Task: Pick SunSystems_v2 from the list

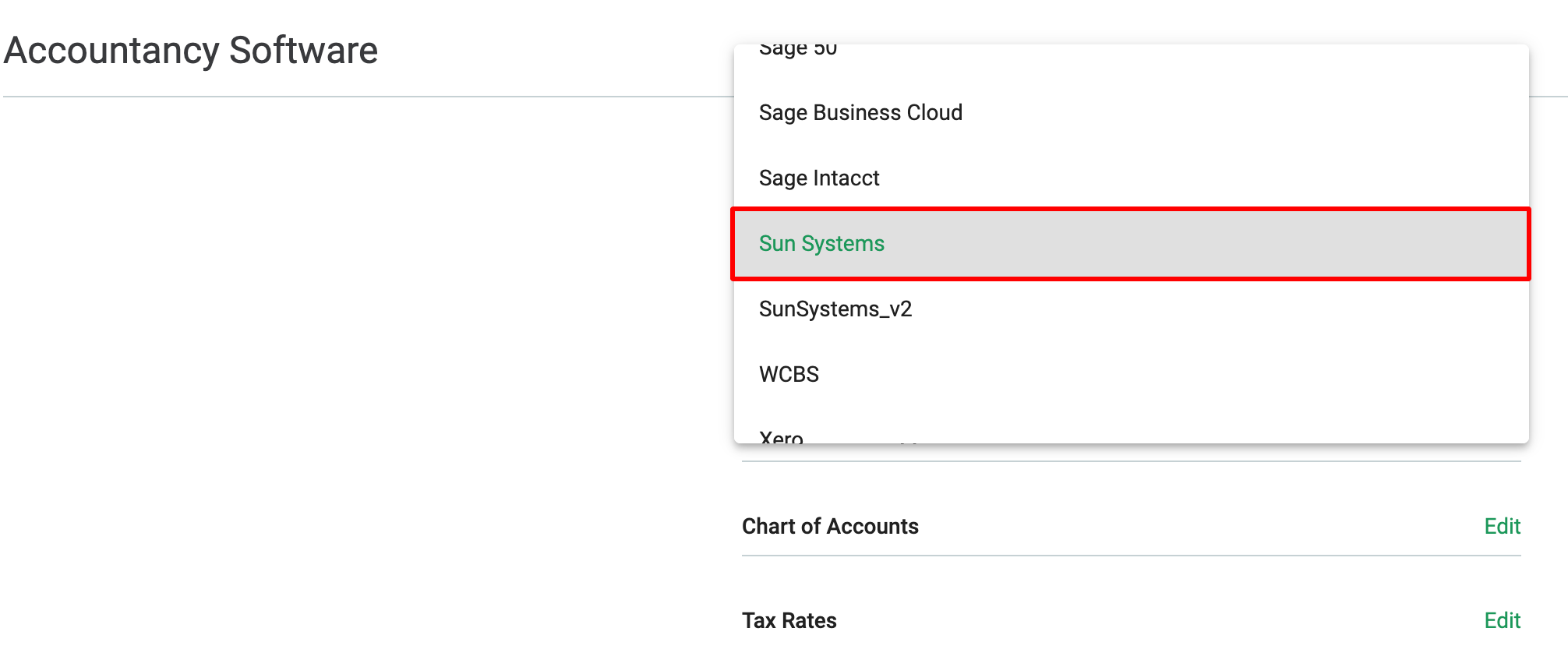Action: [x=1131, y=309]
